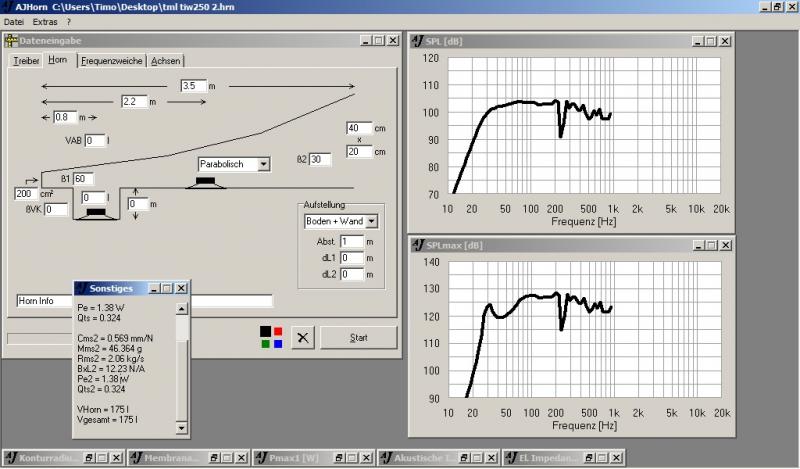Maximize the Konturradiu... minimized window
The height and width of the screenshot is (469, 800).
[x=102, y=458]
